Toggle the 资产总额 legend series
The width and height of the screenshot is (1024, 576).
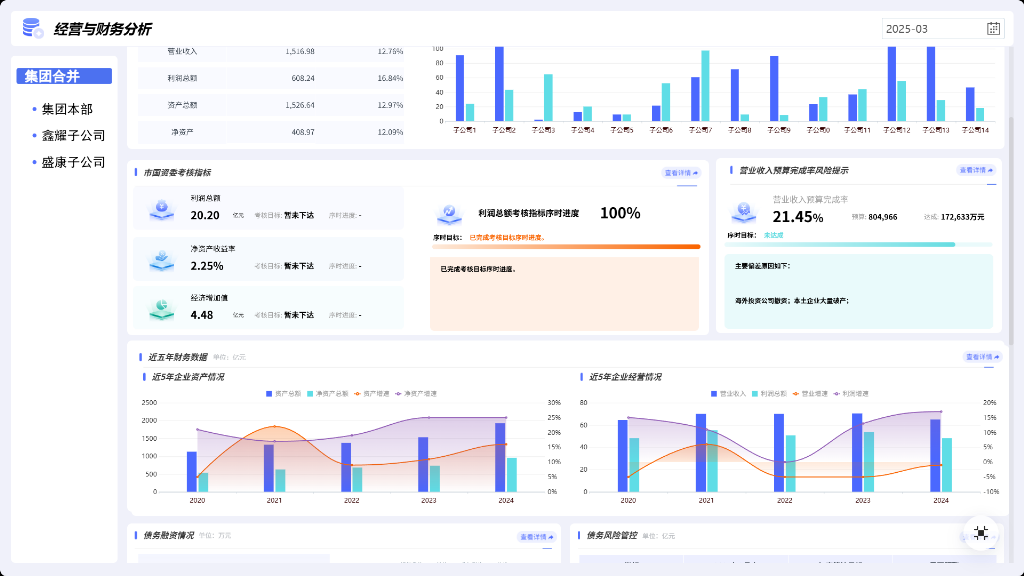[283, 394]
